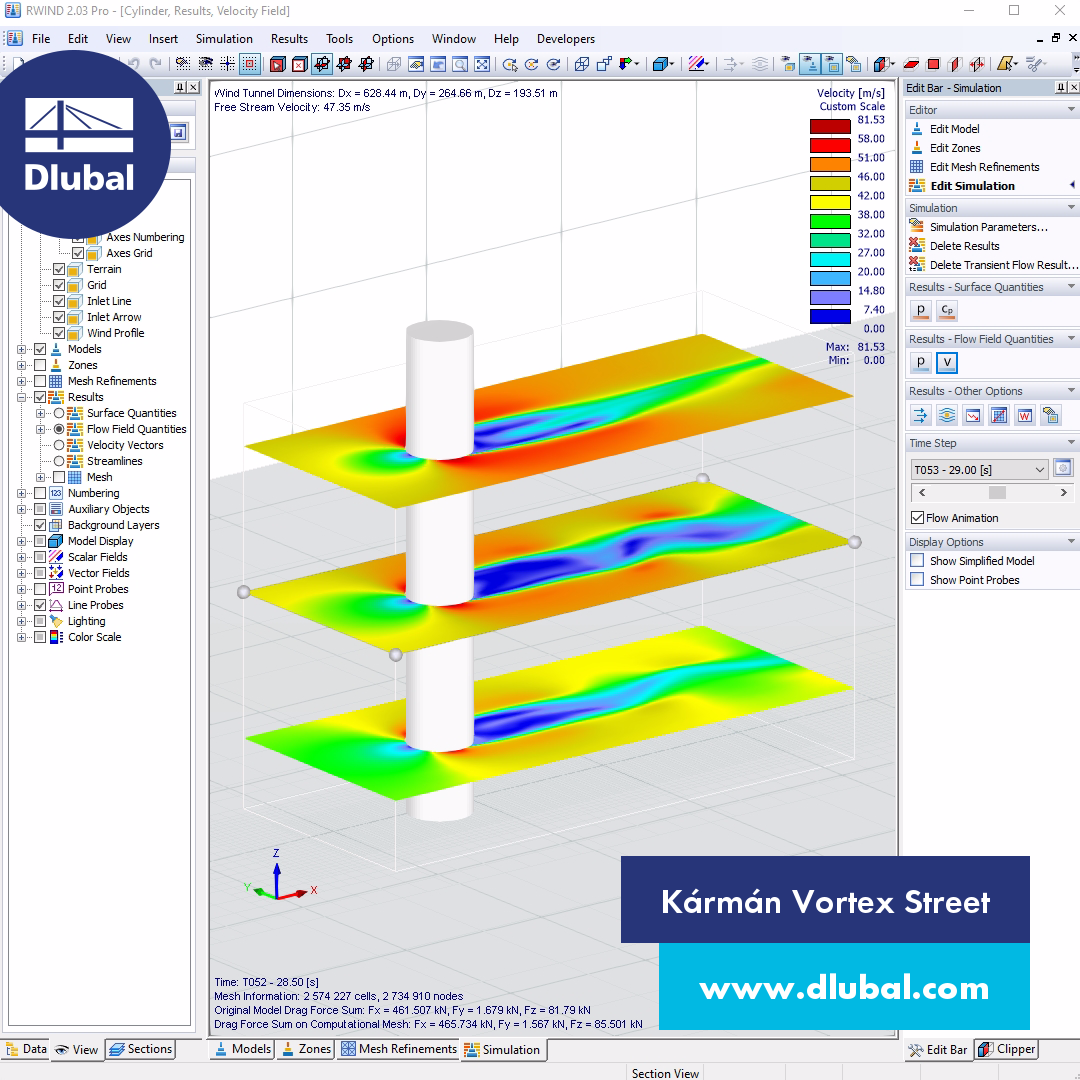Select the Cp surface pressure coefficient icon
This screenshot has height=1080, width=1080.
point(946,311)
